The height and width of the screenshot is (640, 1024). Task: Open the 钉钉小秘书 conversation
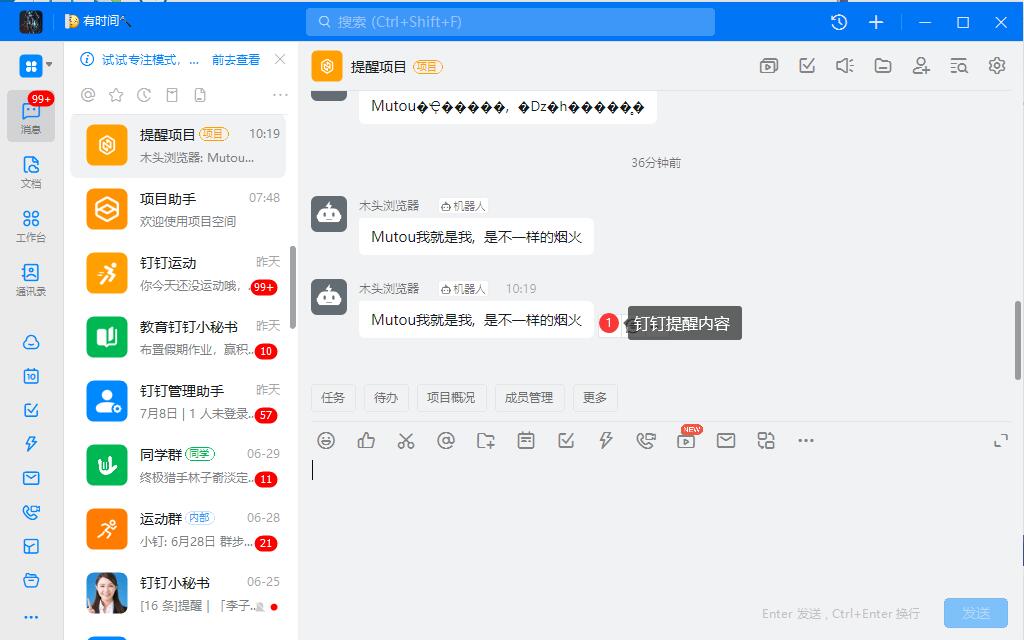[178, 594]
